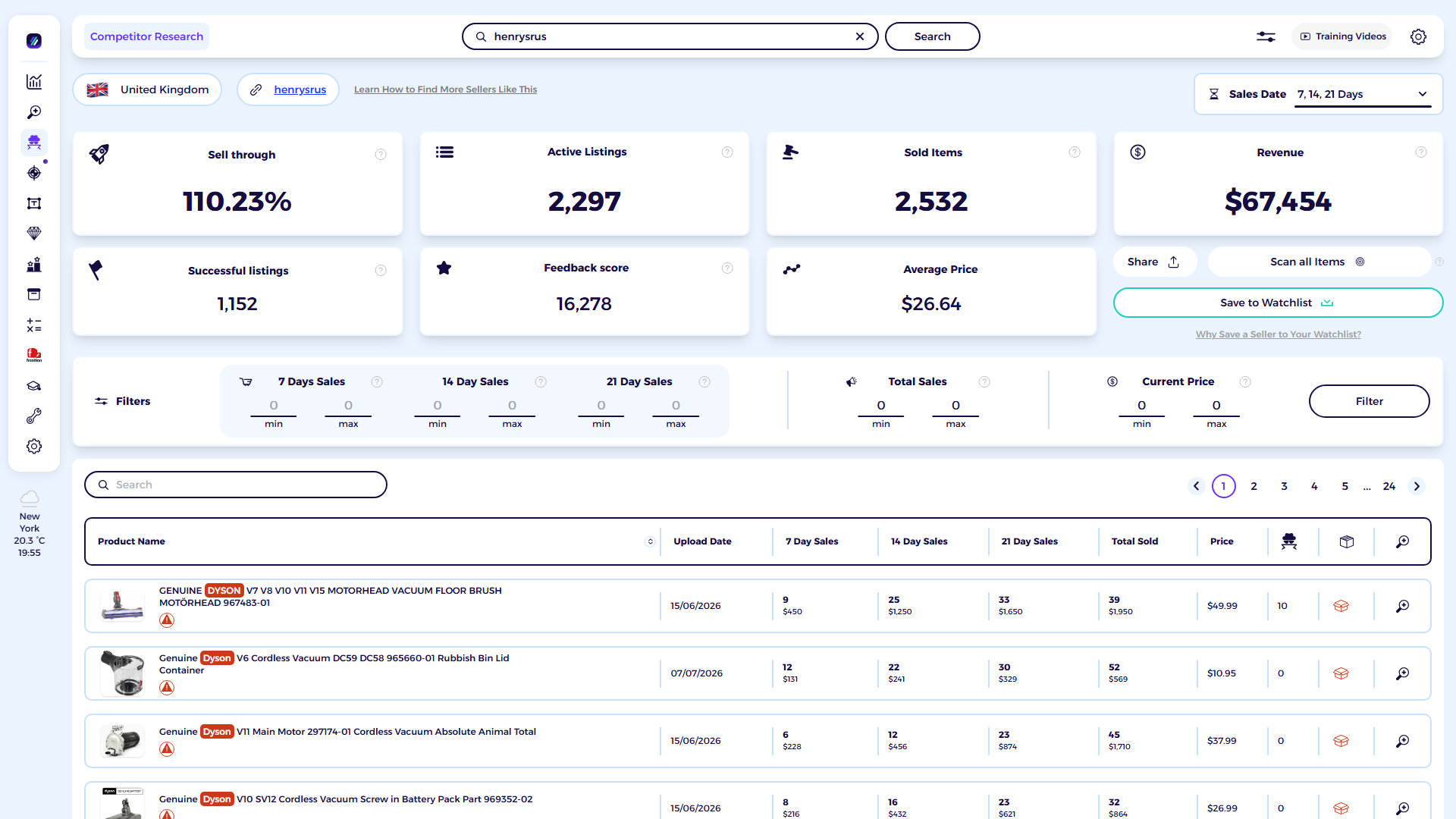
Task: Open the diamond icon in sidebar
Action: coord(34,234)
